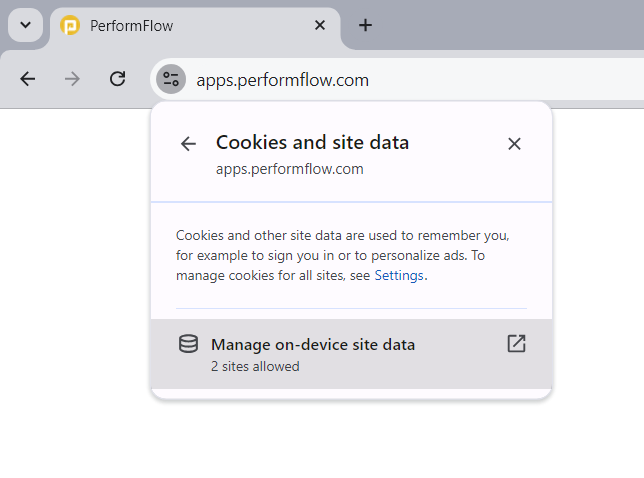Go back from Cookies and site data
Image resolution: width=644 pixels, height=478 pixels.
coord(189,144)
